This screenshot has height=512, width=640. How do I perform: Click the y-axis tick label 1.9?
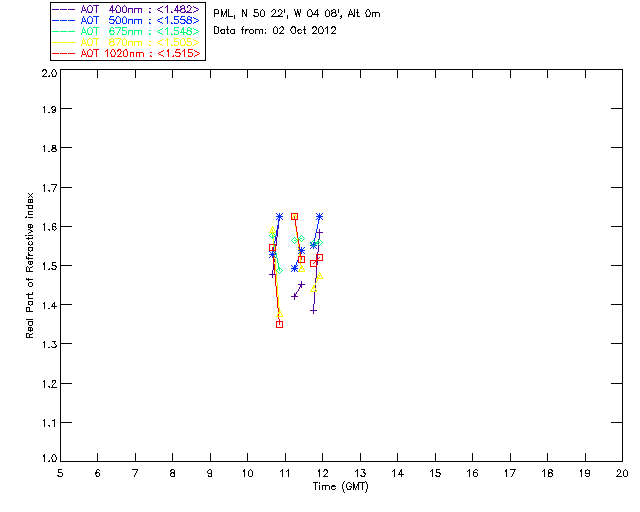point(50,109)
